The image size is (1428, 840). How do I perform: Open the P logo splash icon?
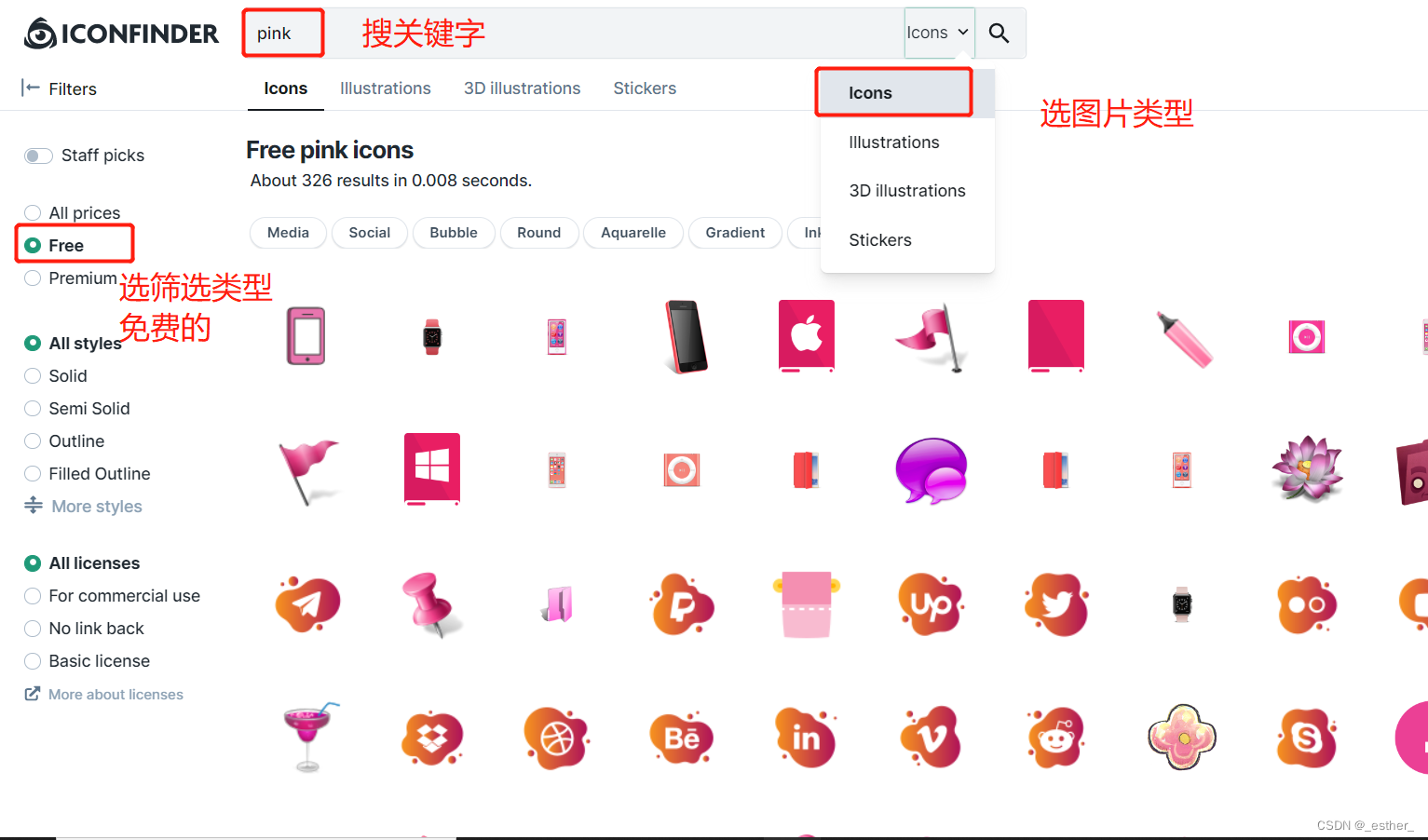(682, 604)
